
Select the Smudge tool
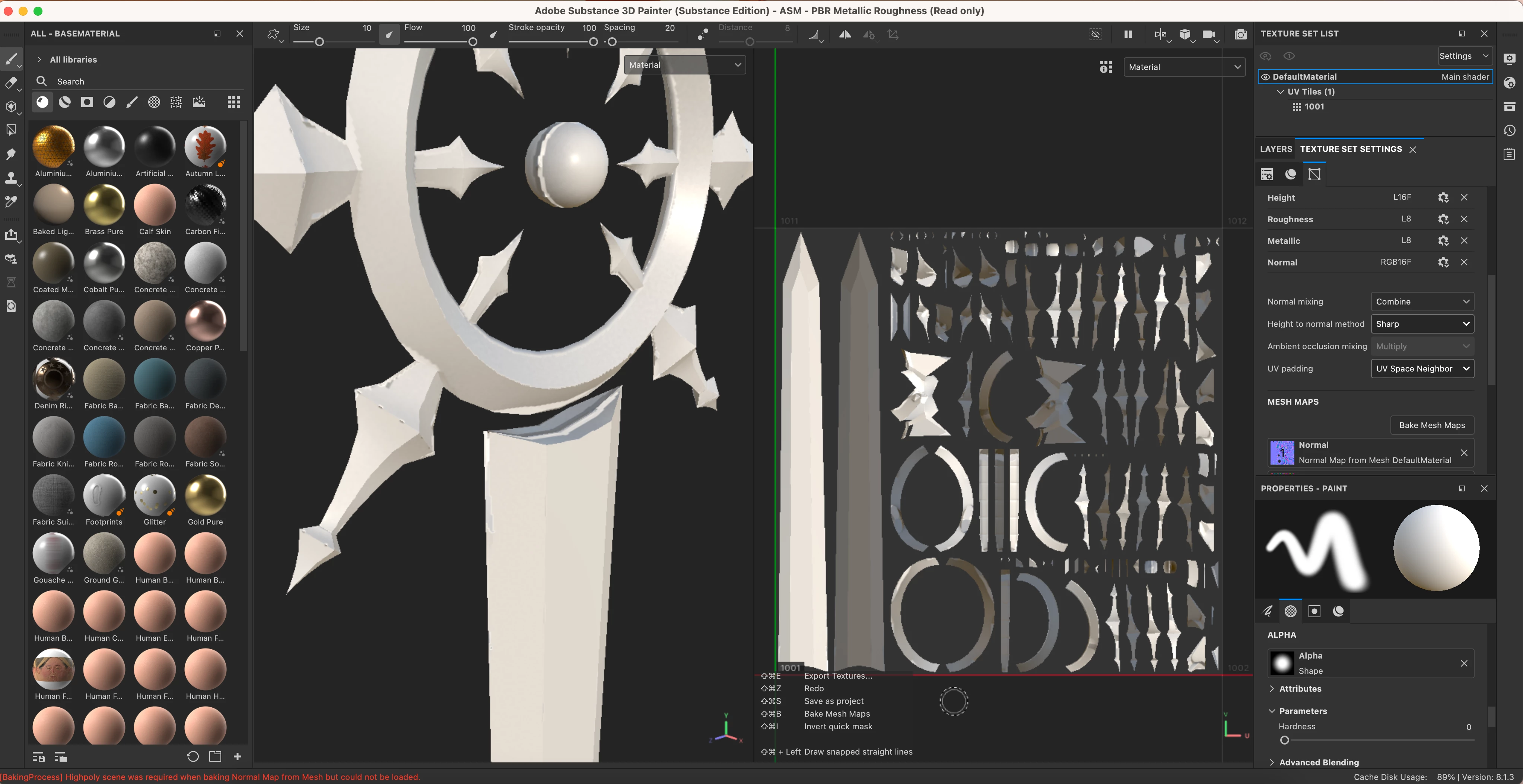pos(11,154)
